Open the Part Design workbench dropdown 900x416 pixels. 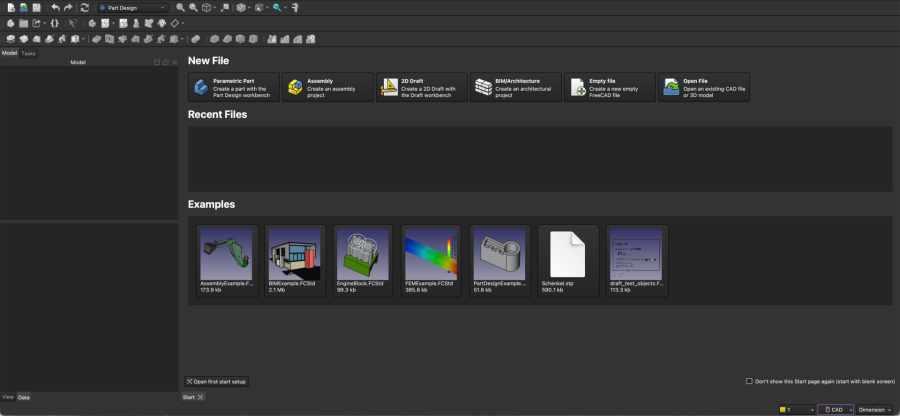click(x=133, y=8)
